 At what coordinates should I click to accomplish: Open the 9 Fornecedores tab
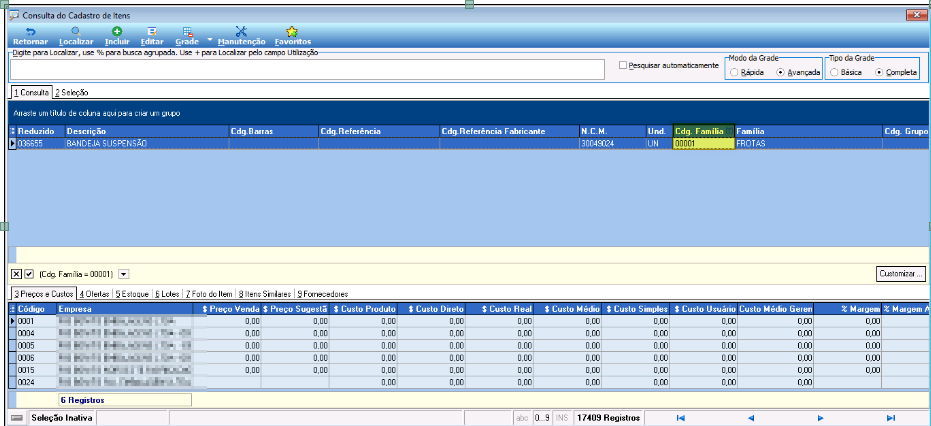[322, 294]
